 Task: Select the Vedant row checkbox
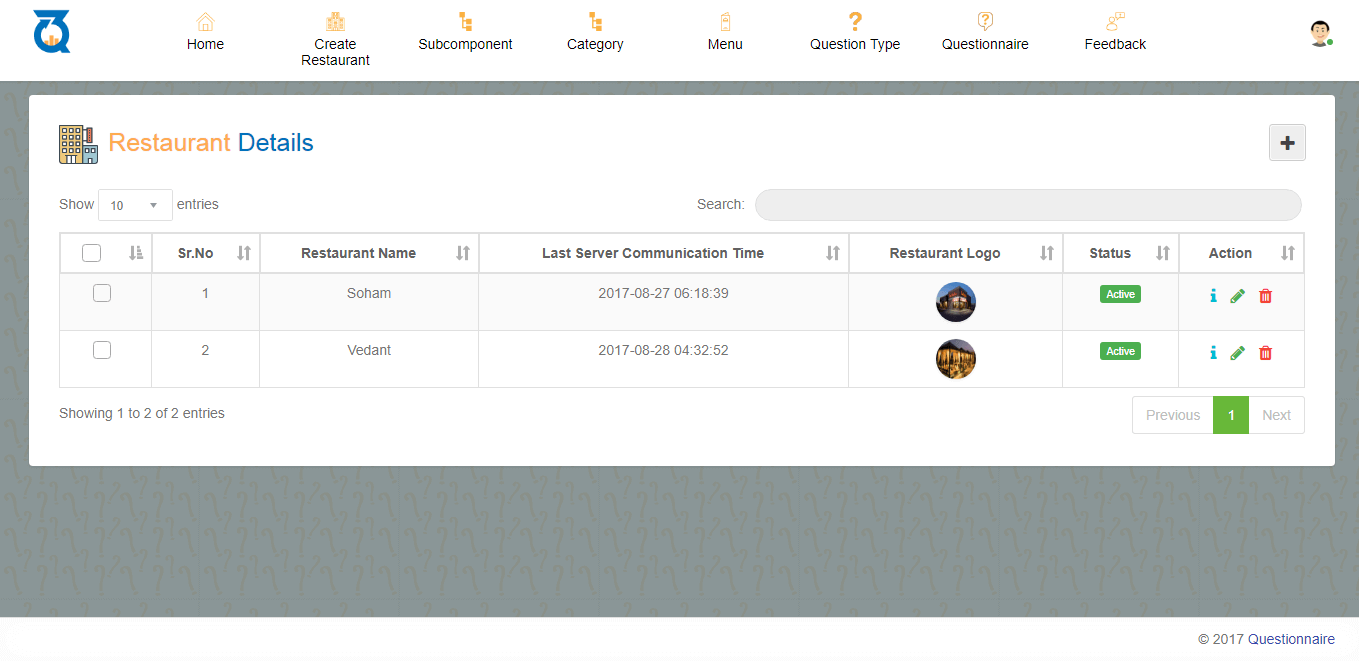tap(102, 350)
